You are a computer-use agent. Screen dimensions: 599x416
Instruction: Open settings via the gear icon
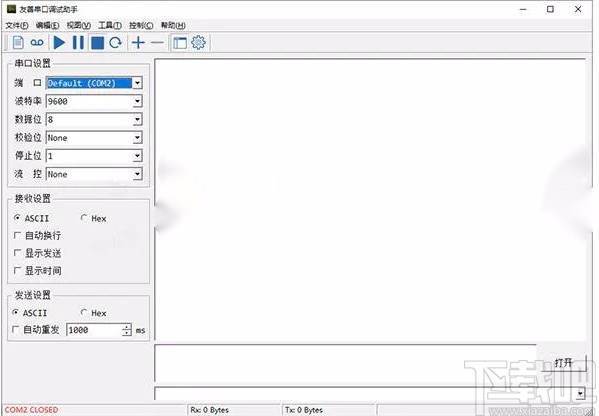pos(198,42)
